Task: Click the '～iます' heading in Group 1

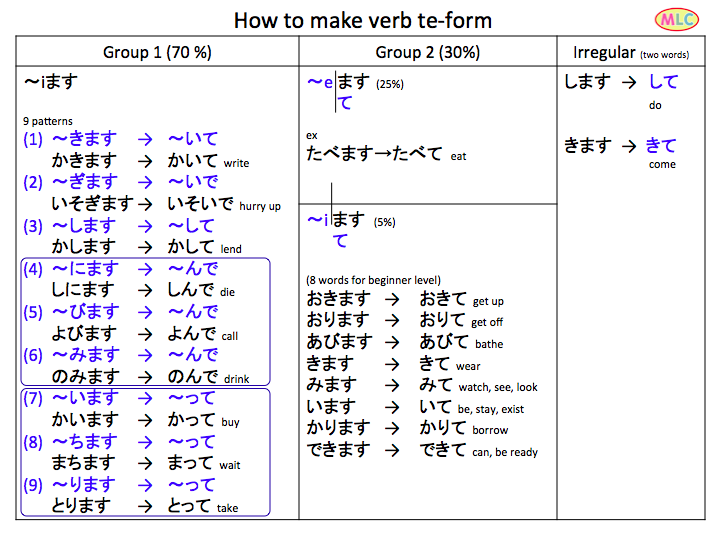Action: [x=51, y=82]
